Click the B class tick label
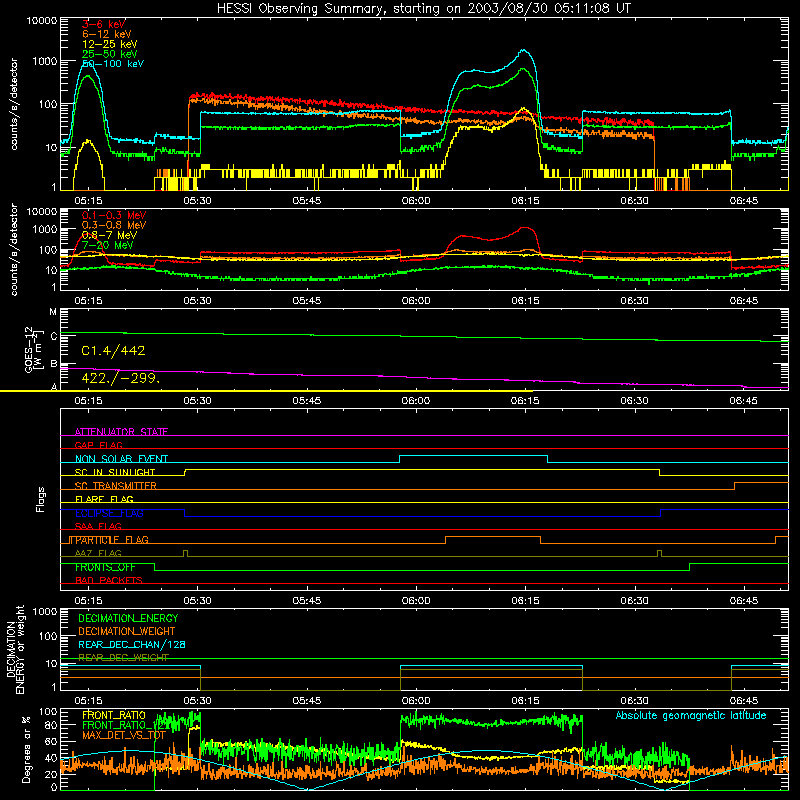The image size is (800, 800). (x=54, y=364)
